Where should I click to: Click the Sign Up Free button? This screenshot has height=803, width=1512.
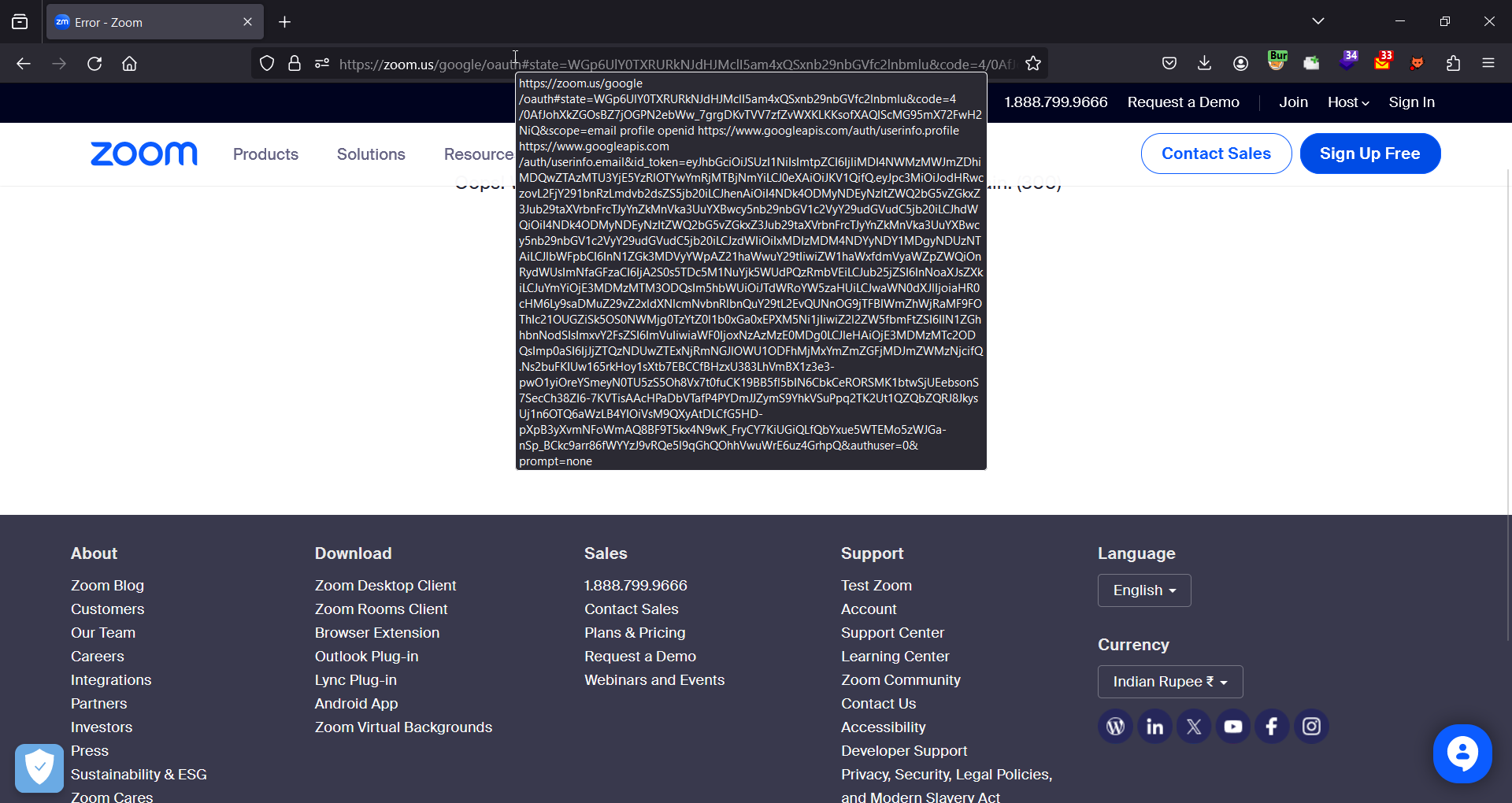1370,154
